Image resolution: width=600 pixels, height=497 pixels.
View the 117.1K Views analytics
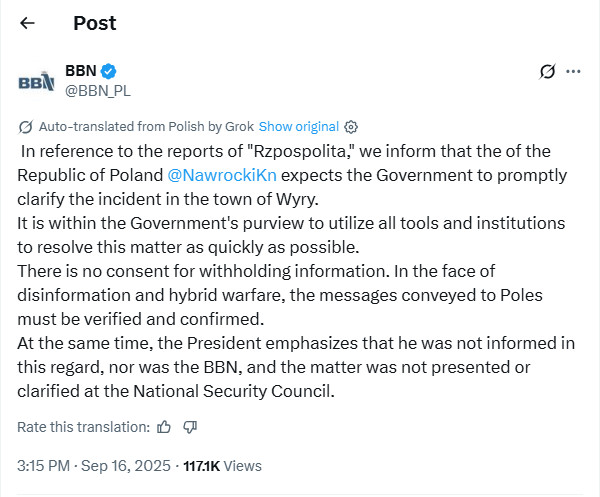coord(222,465)
